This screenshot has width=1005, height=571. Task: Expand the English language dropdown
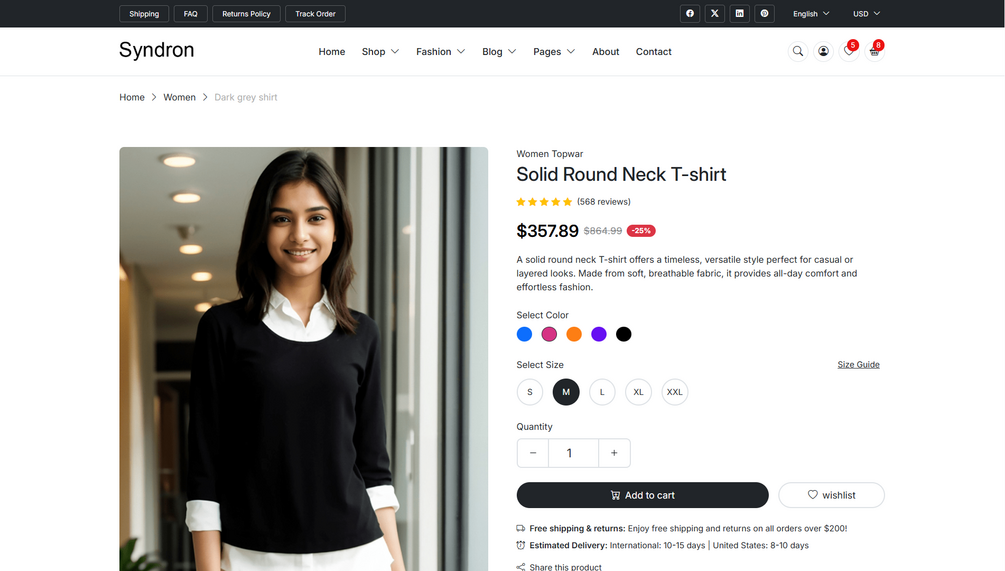tap(811, 14)
